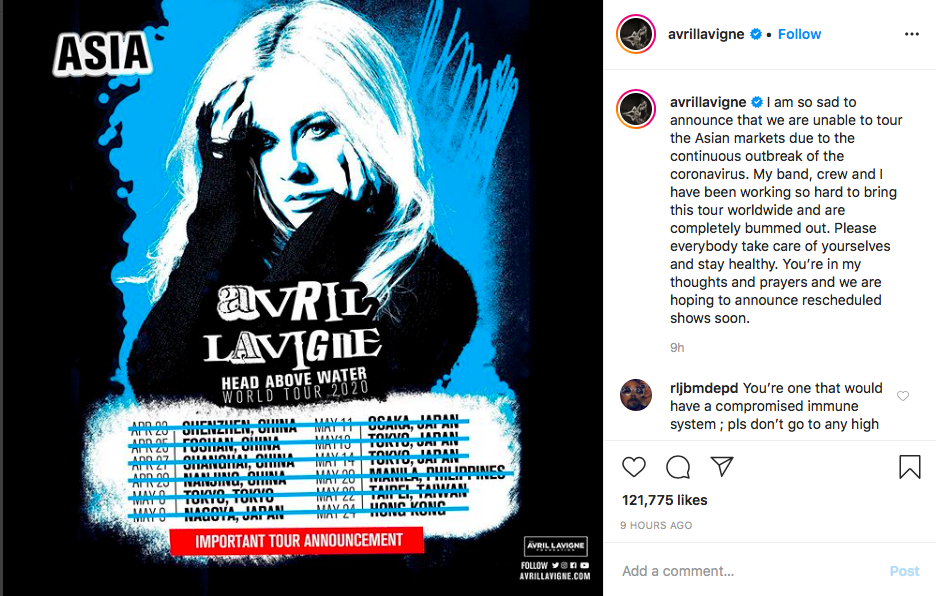Open the three-dot more options menu
936x596 pixels.
tap(912, 34)
